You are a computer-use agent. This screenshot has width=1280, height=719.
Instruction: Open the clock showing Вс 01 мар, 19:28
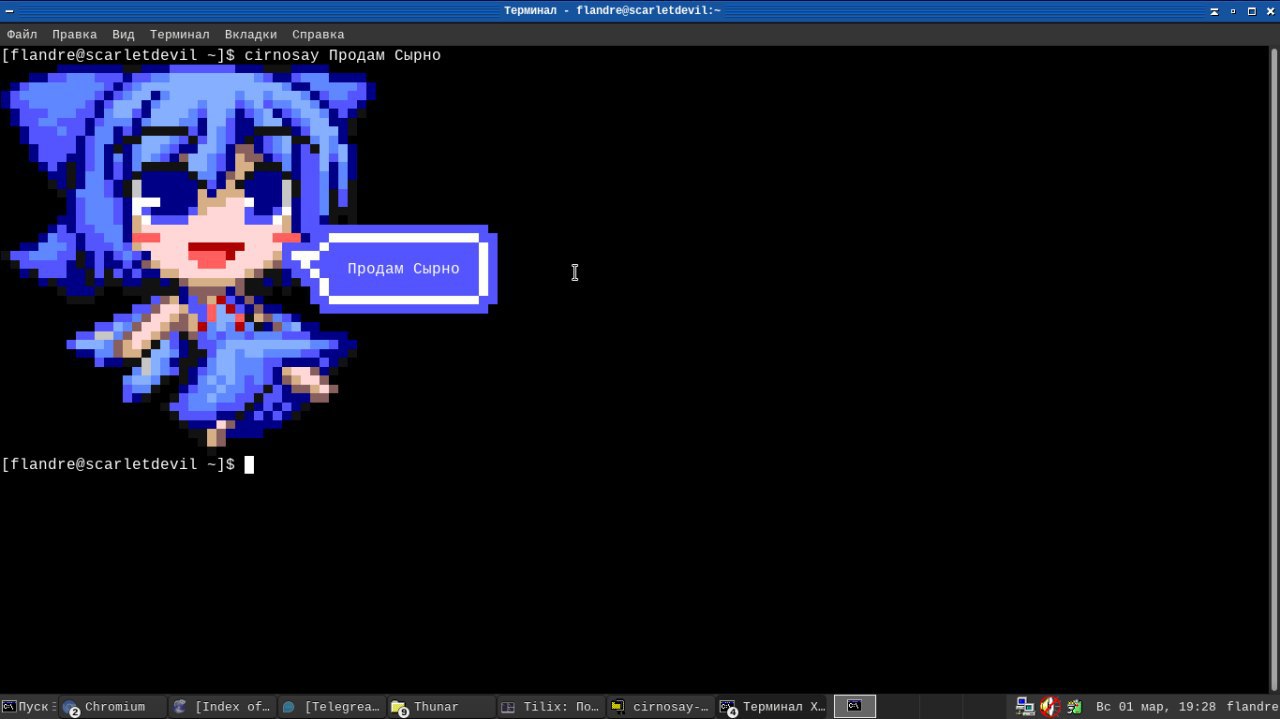pyautogui.click(x=1155, y=707)
